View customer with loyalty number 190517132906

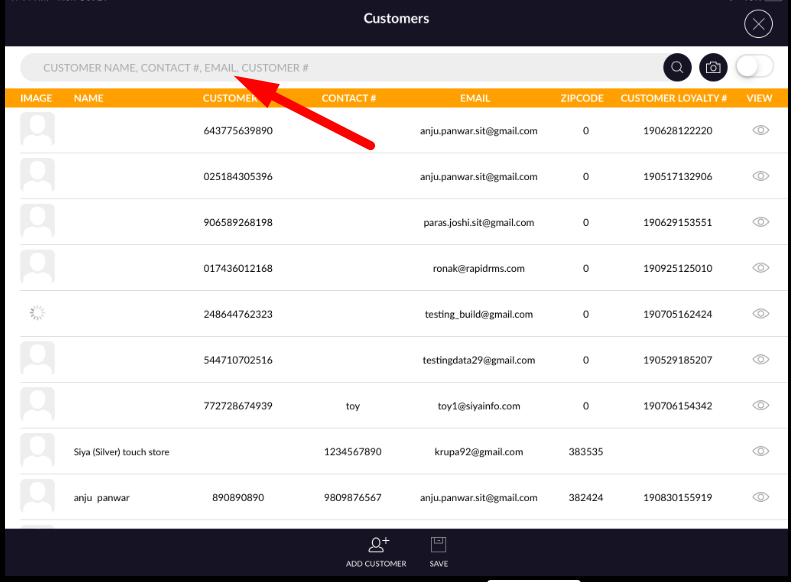click(760, 176)
